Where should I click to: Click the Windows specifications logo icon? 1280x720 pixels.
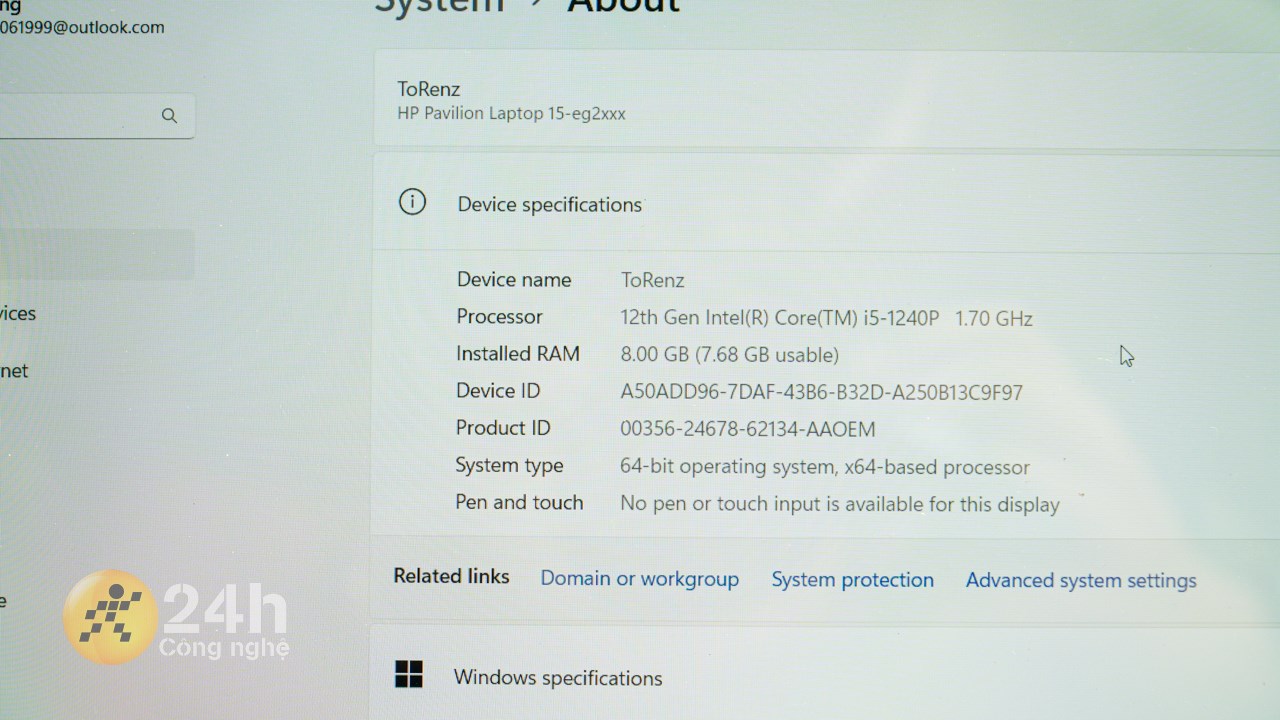click(409, 674)
